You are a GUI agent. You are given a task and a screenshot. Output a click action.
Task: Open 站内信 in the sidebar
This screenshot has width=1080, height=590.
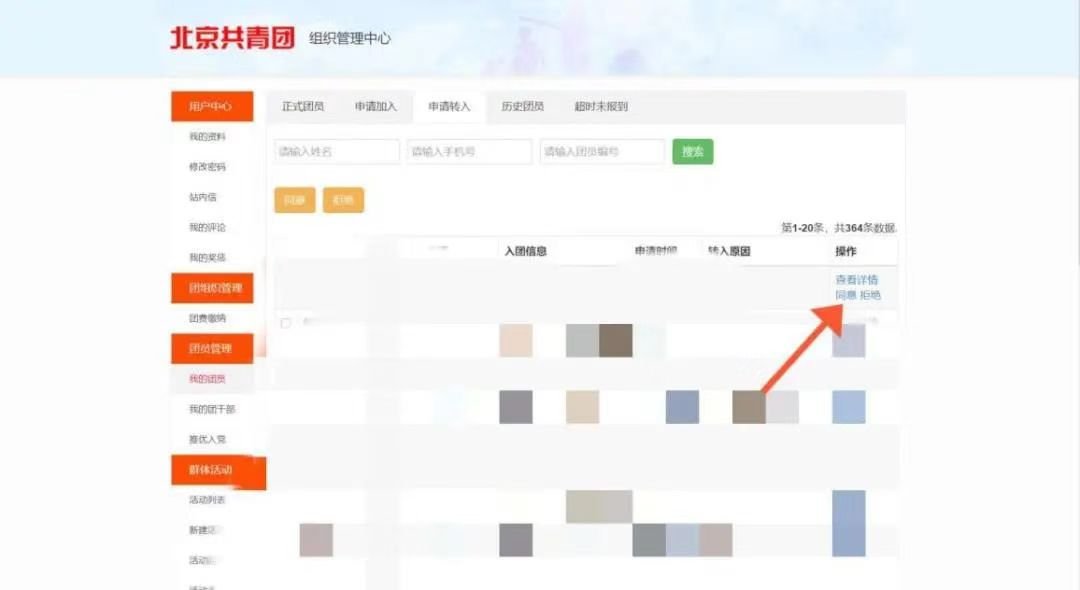coord(202,197)
